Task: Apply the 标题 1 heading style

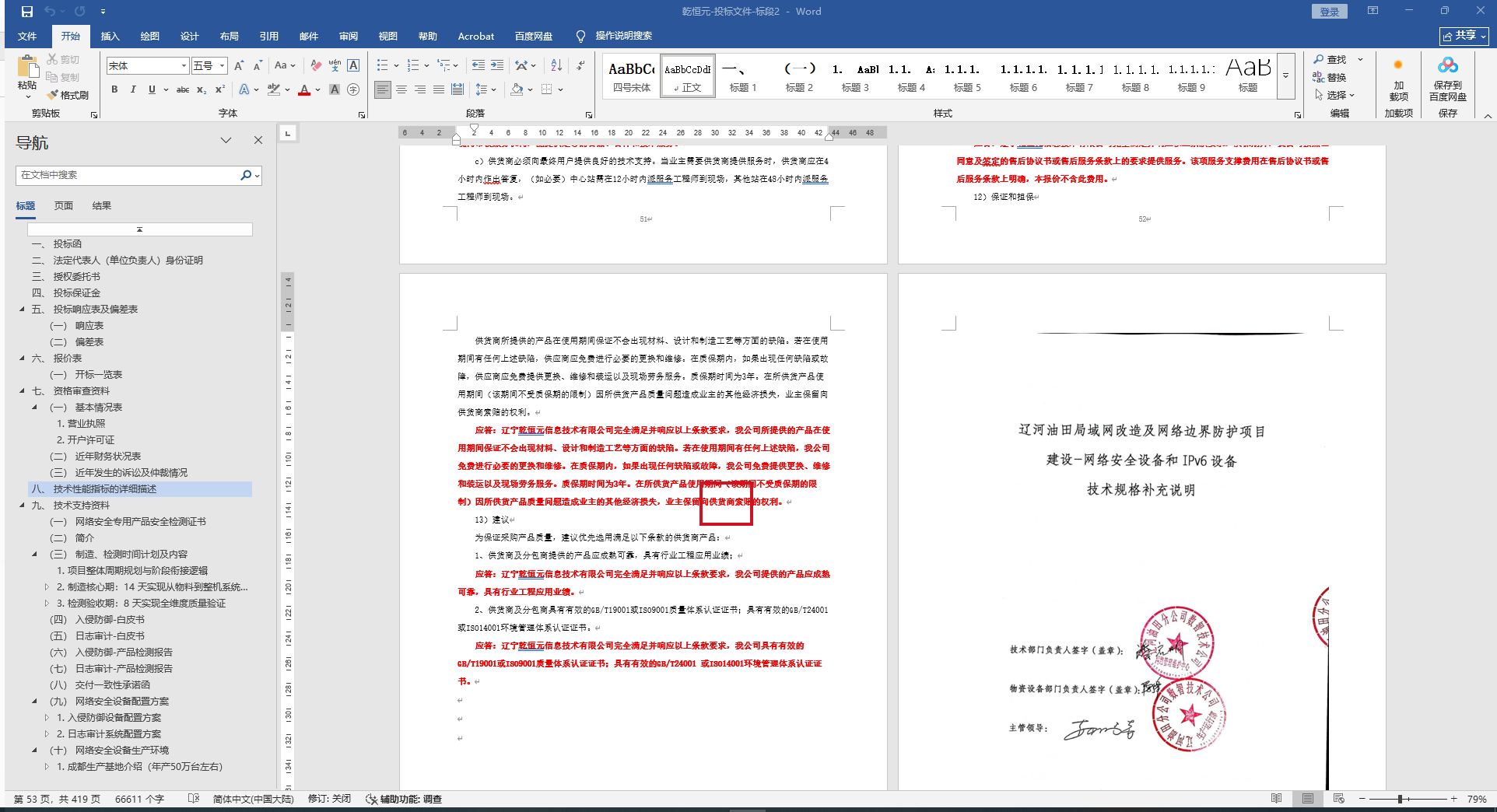Action: (743, 76)
